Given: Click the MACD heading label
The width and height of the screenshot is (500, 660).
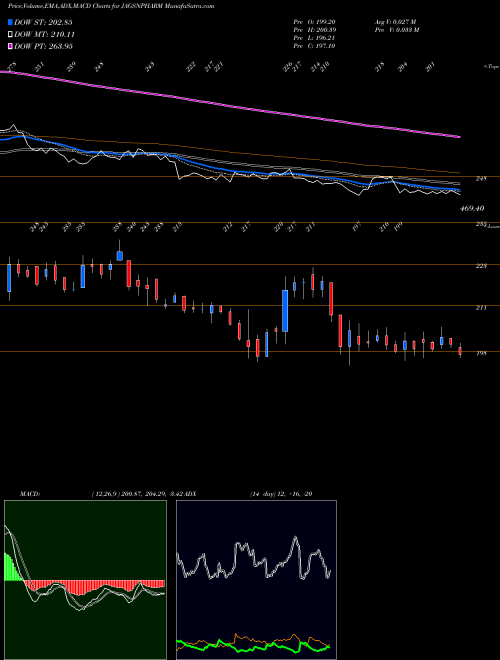Looking at the screenshot, I should [x=30, y=494].
